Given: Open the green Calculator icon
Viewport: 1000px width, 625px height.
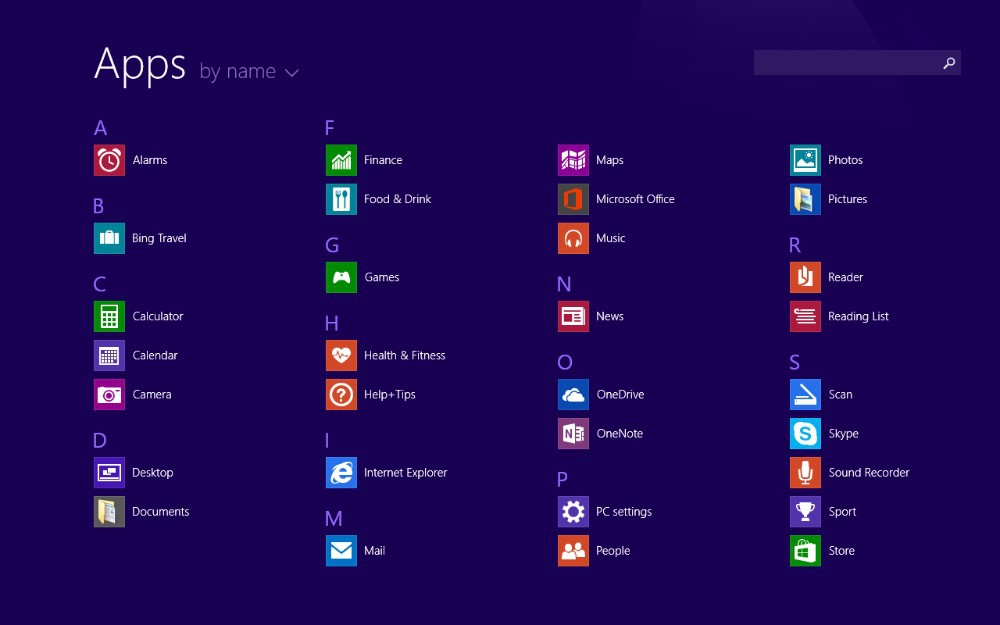Looking at the screenshot, I should [x=109, y=316].
